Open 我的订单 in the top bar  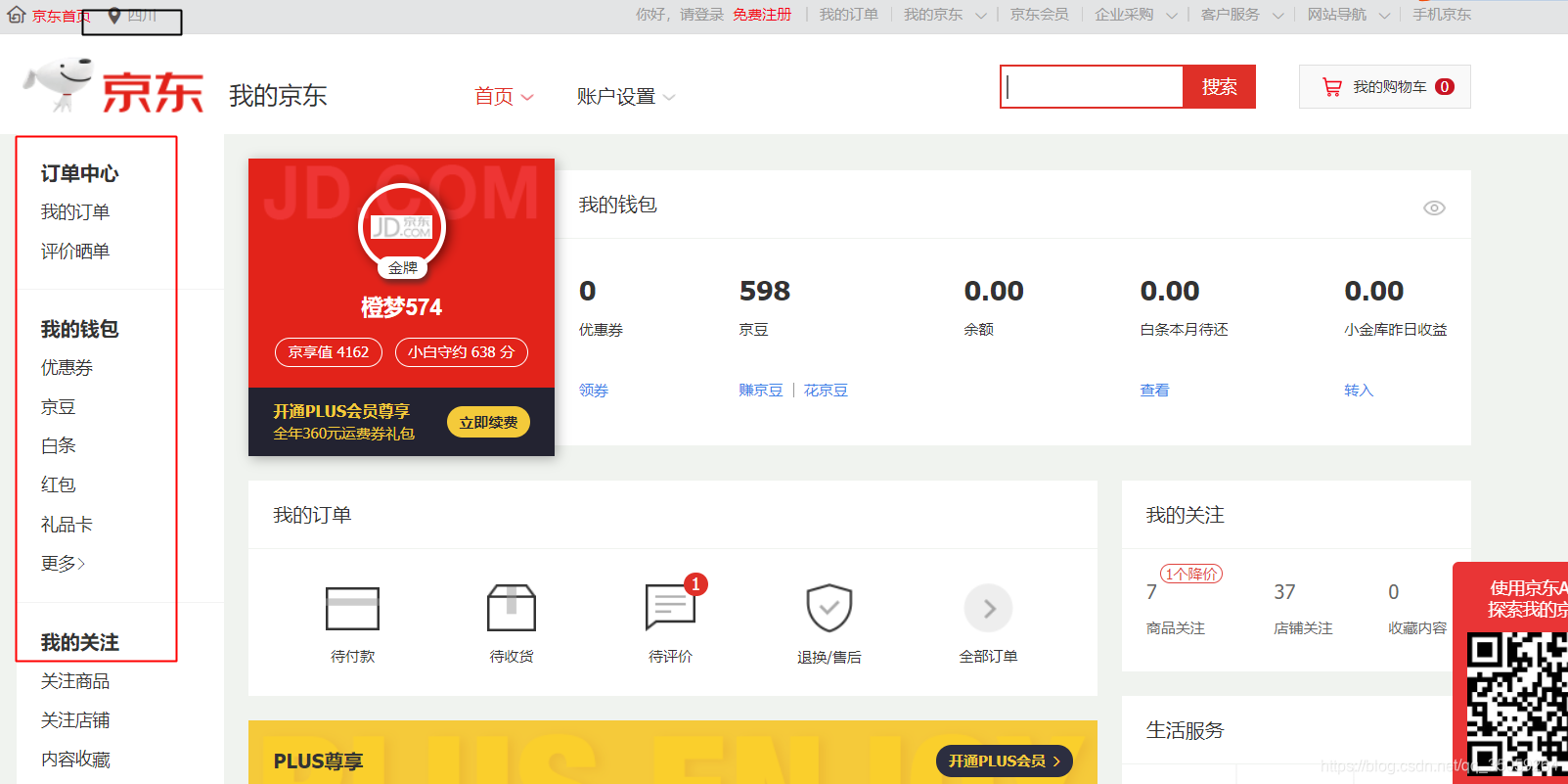click(x=849, y=15)
